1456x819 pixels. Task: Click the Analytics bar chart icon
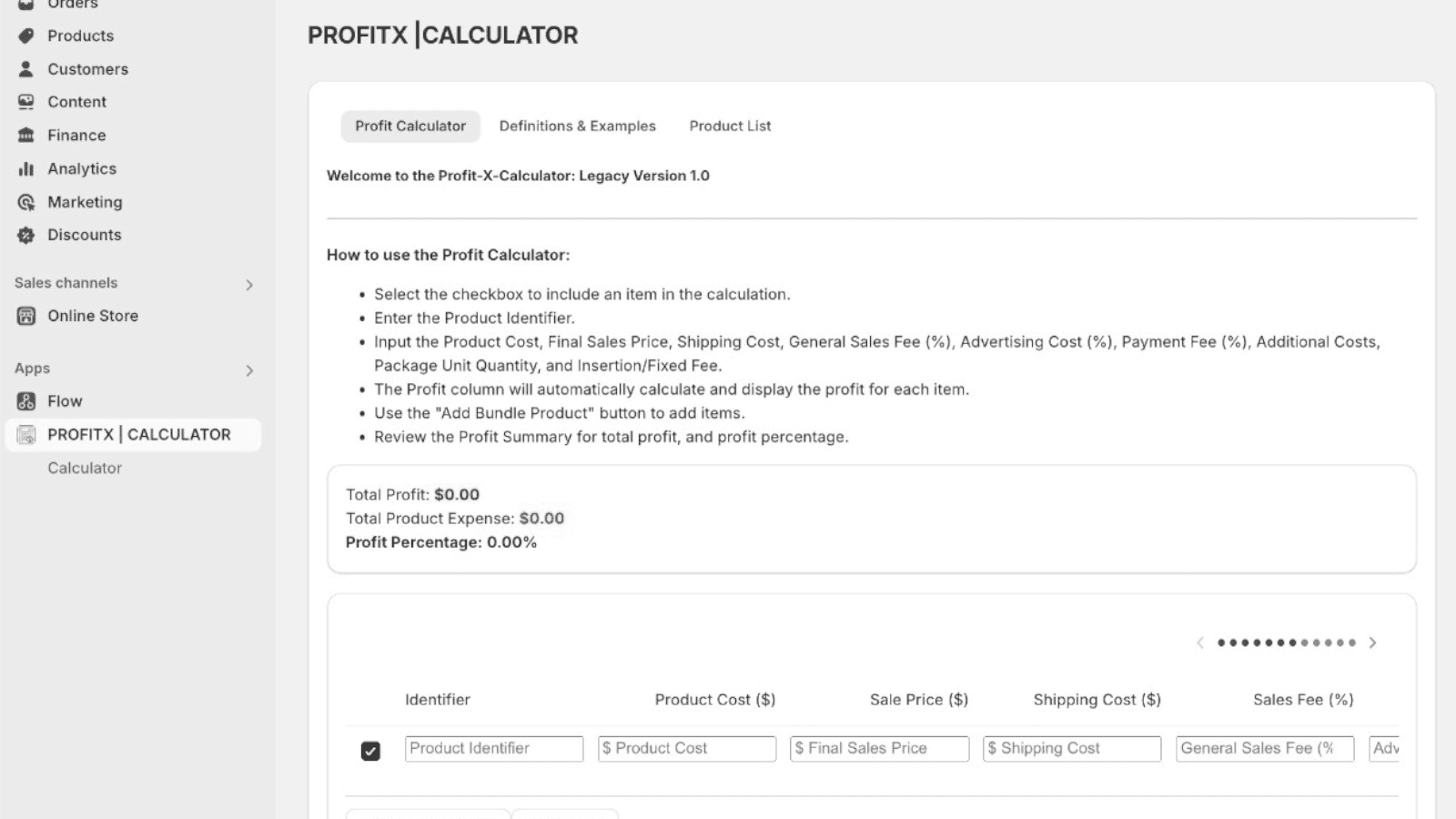(x=26, y=168)
